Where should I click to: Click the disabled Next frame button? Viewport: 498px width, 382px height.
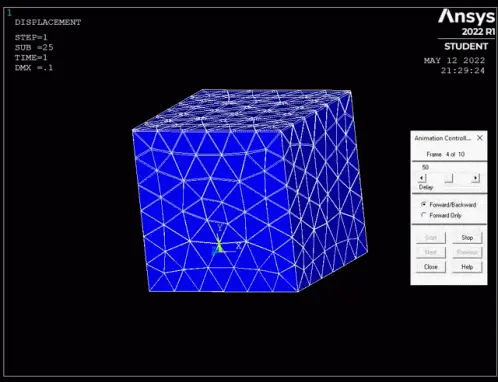click(431, 252)
